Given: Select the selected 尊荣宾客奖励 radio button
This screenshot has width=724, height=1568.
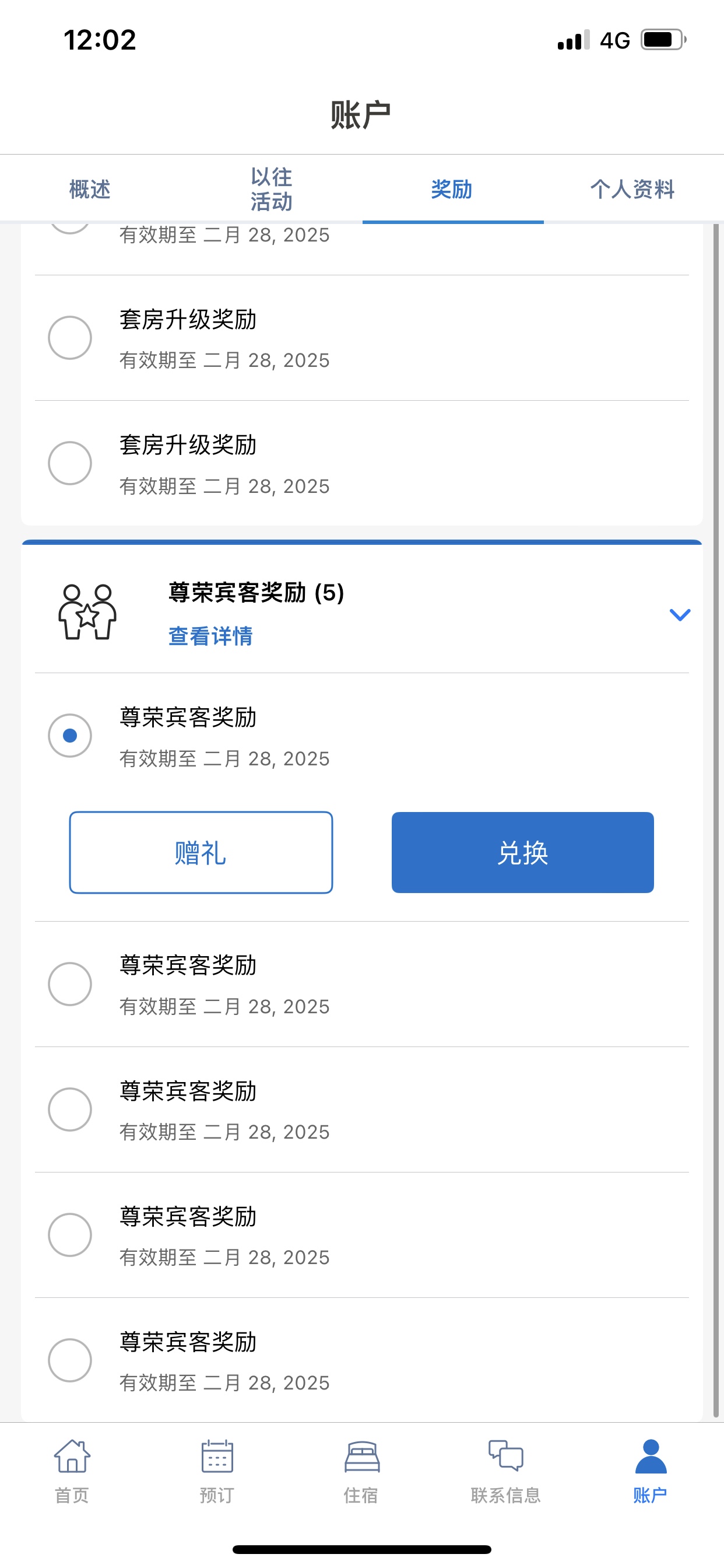Looking at the screenshot, I should 70,736.
